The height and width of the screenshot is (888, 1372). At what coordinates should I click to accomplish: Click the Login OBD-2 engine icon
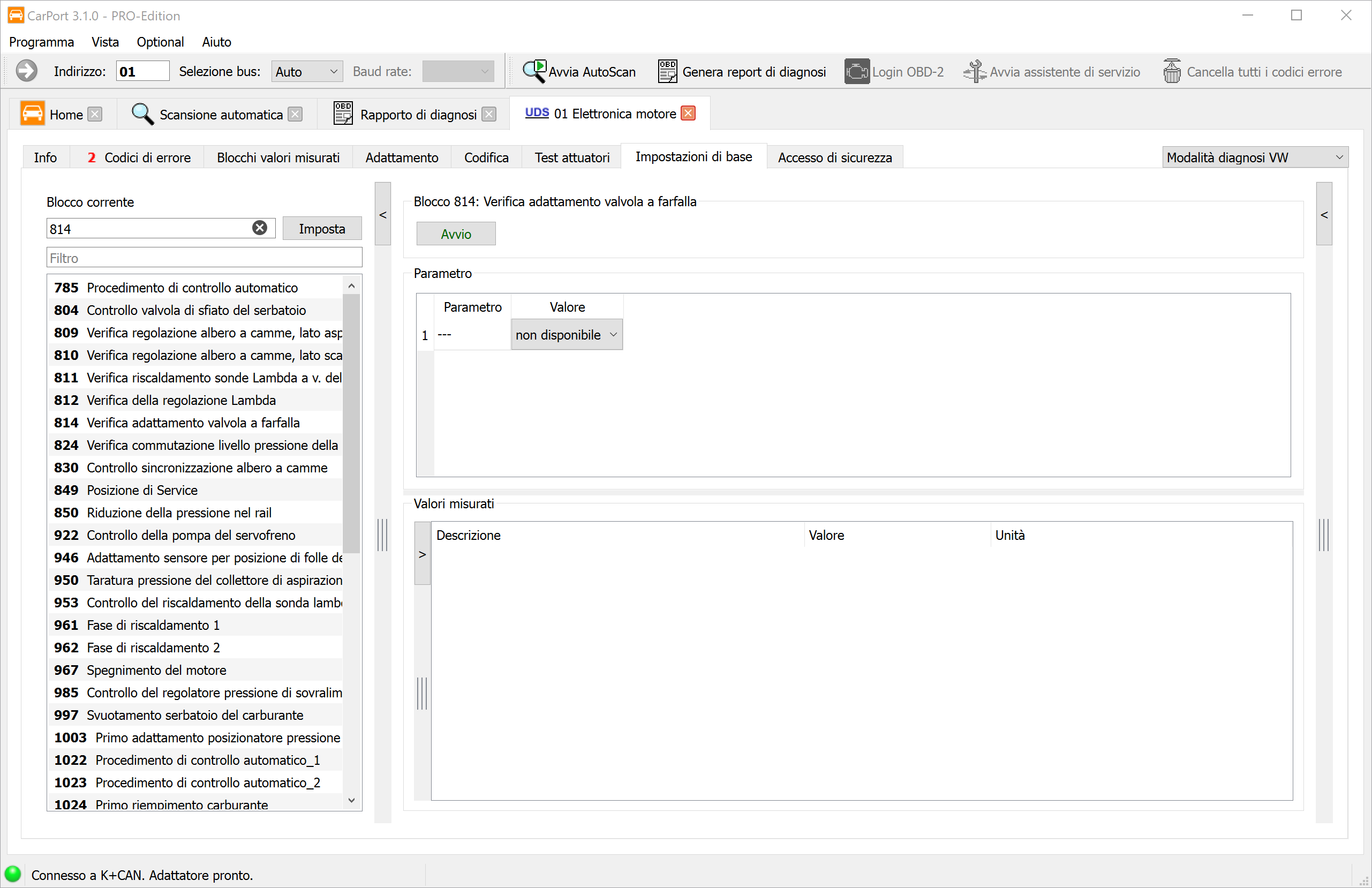click(x=857, y=72)
